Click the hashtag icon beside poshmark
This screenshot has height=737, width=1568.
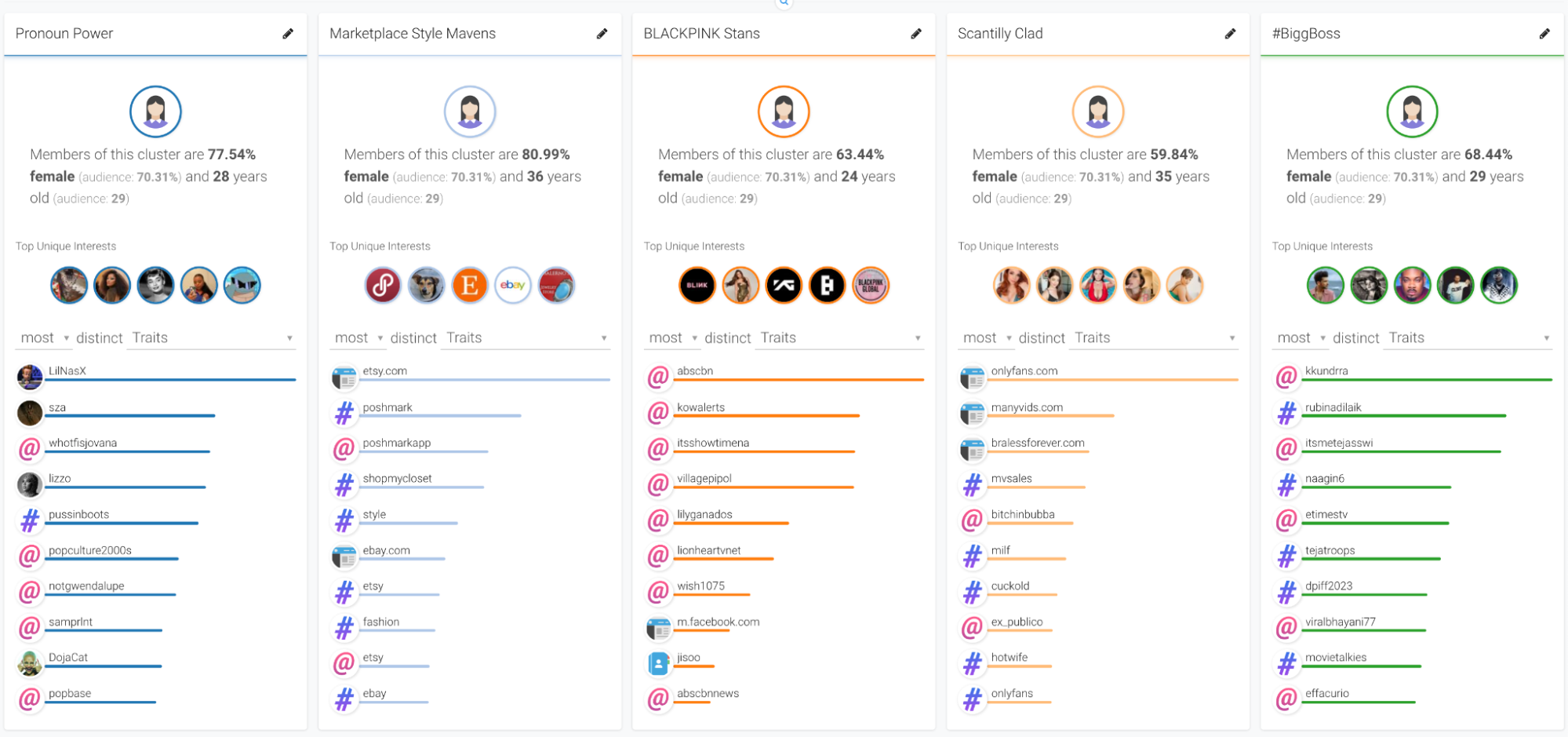[x=344, y=414]
